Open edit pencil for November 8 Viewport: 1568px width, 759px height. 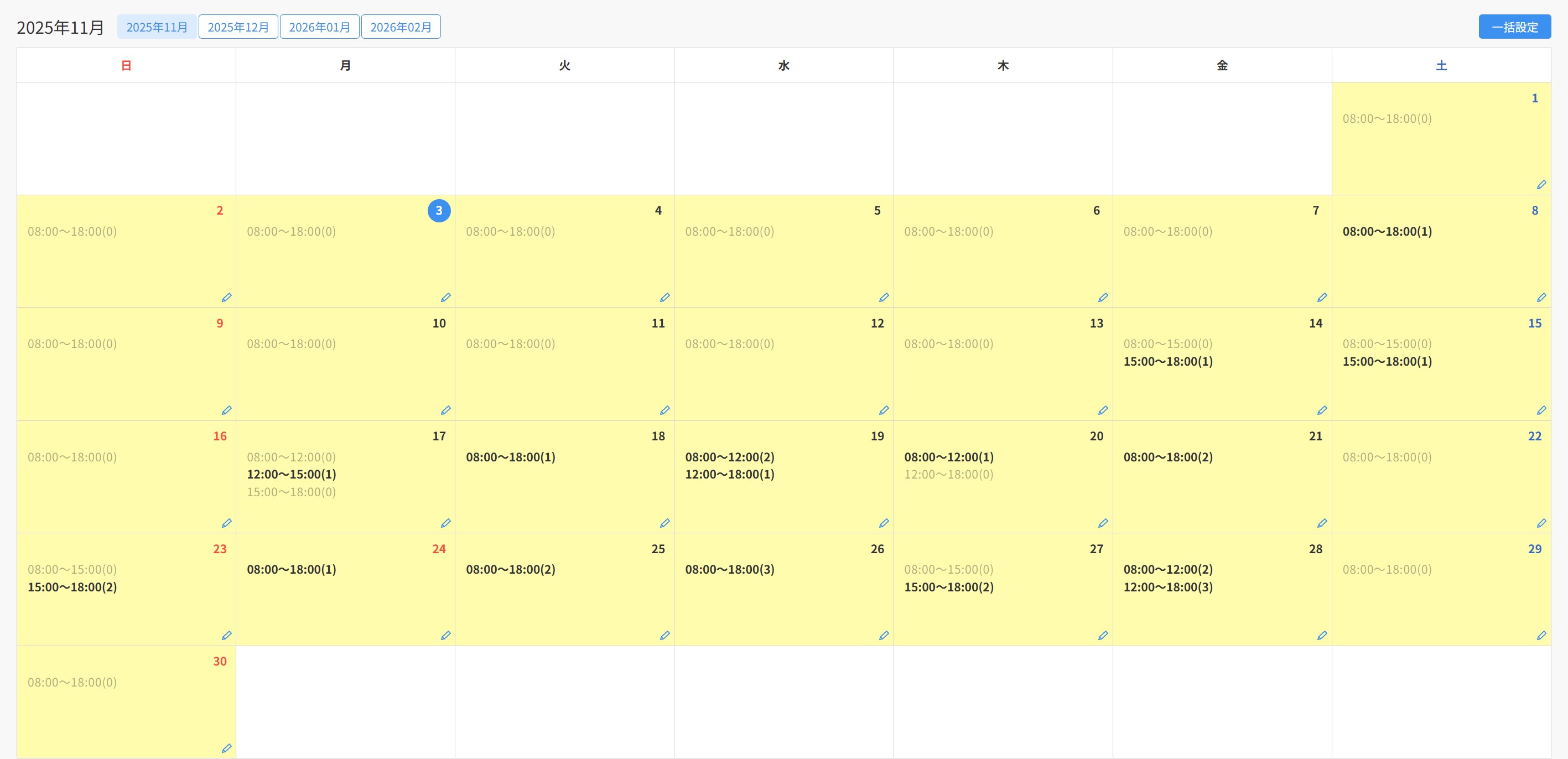(x=1541, y=297)
